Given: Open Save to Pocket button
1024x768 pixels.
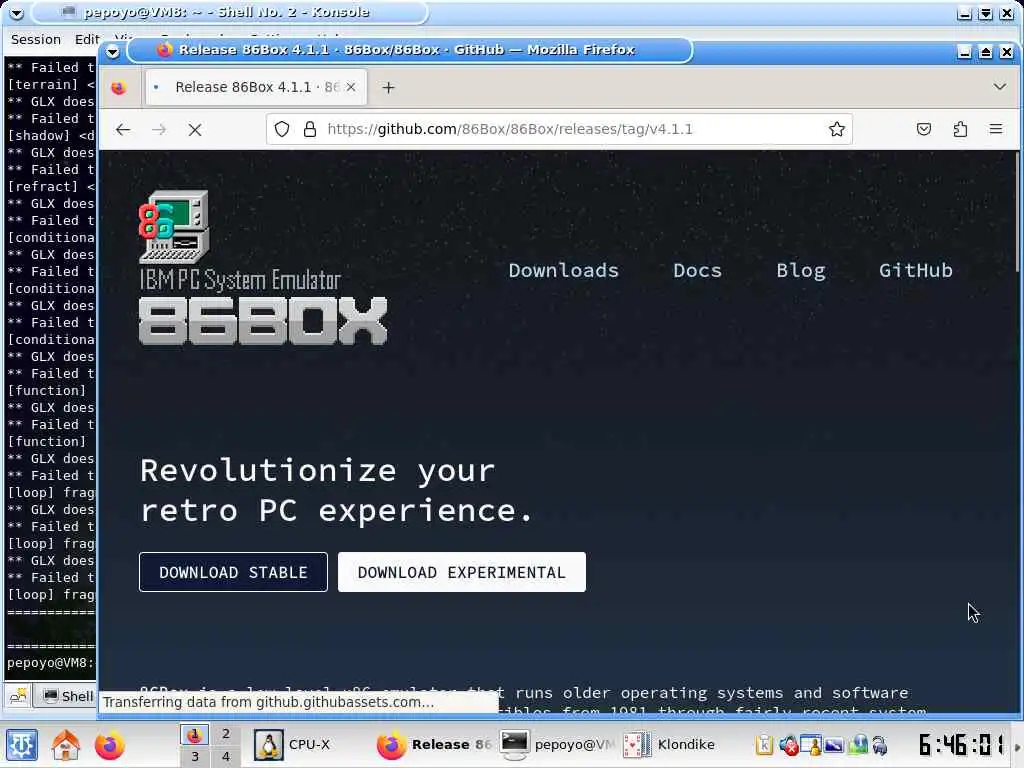Looking at the screenshot, I should pos(923,129).
